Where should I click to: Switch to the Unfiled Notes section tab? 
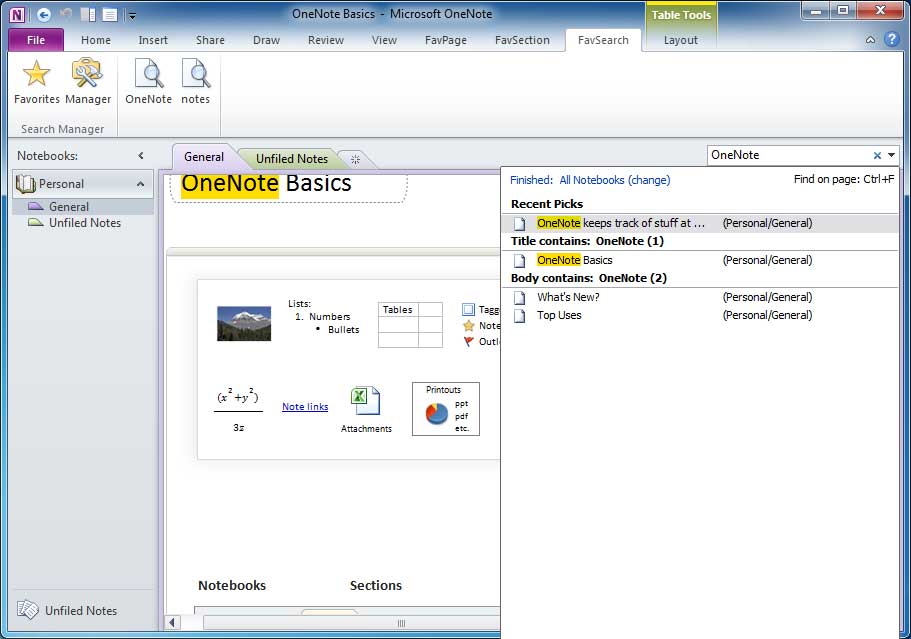click(292, 159)
